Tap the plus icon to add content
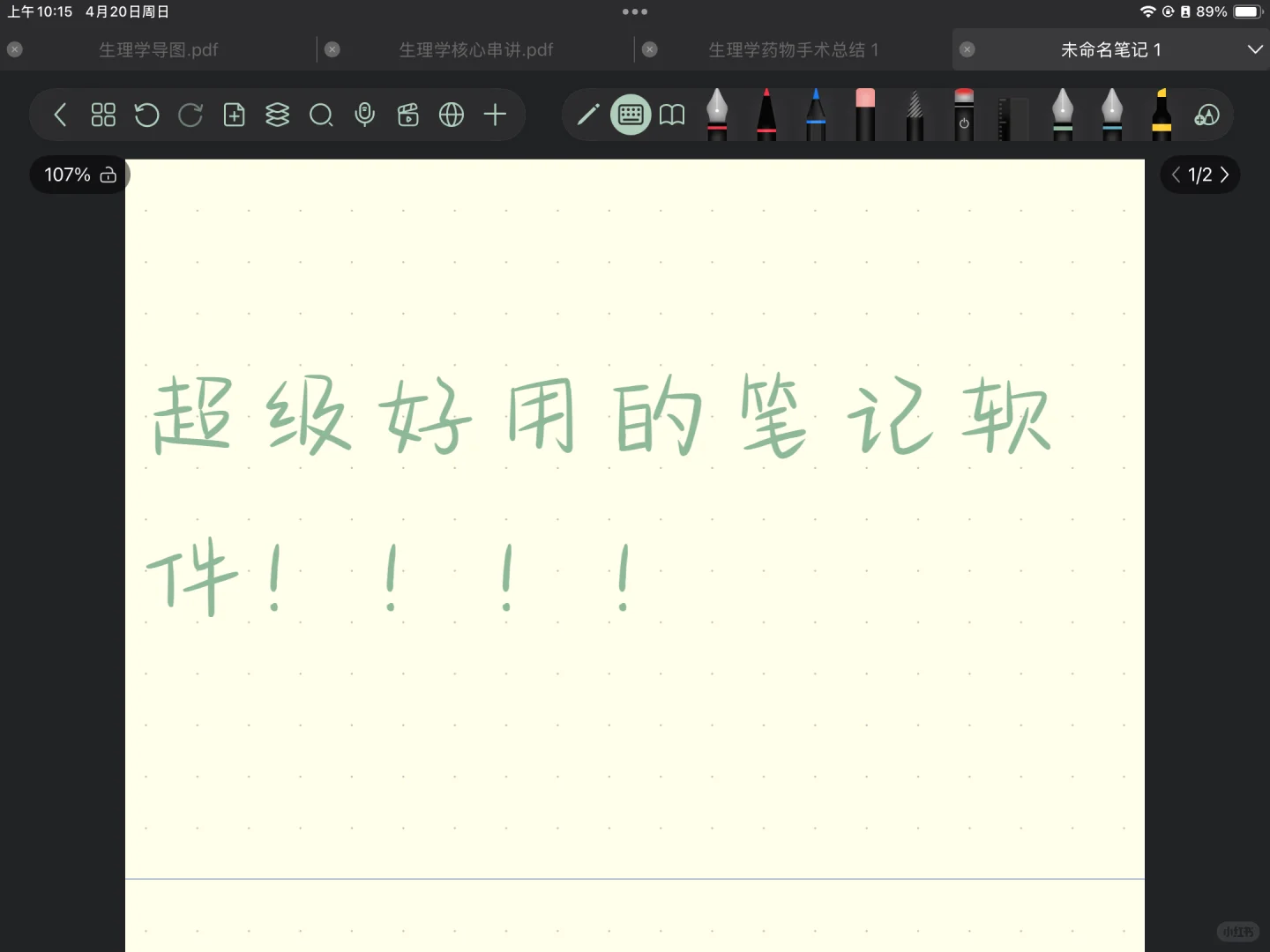Screen dimensions: 1270x952 click(495, 115)
